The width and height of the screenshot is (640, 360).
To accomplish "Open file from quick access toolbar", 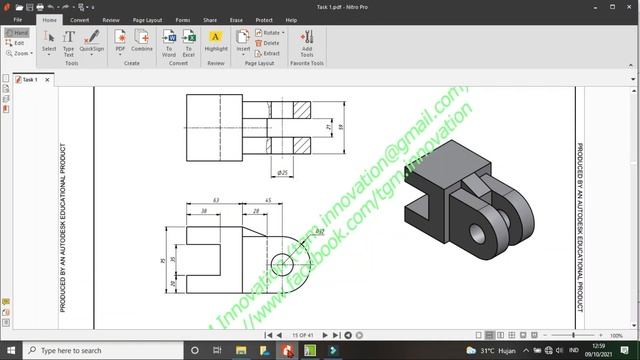I will (x=19, y=7).
